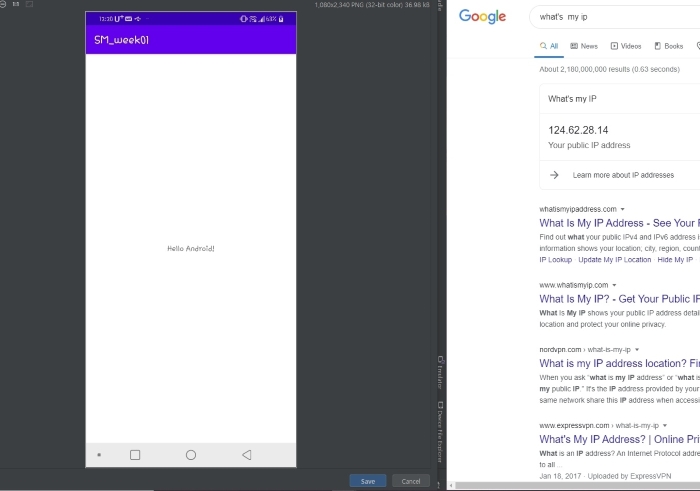Select the Videos search tab
Image resolution: width=700 pixels, height=491 pixels.
click(x=626, y=46)
